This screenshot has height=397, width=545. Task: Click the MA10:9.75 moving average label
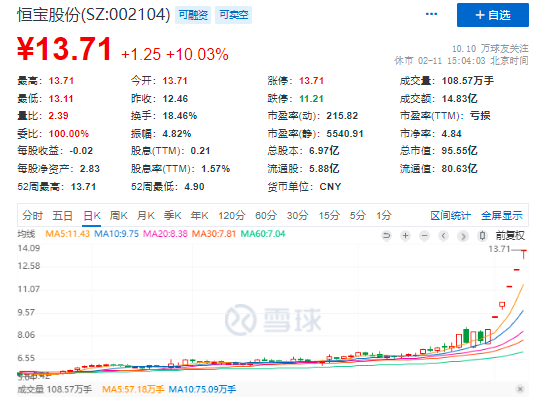coord(116,234)
